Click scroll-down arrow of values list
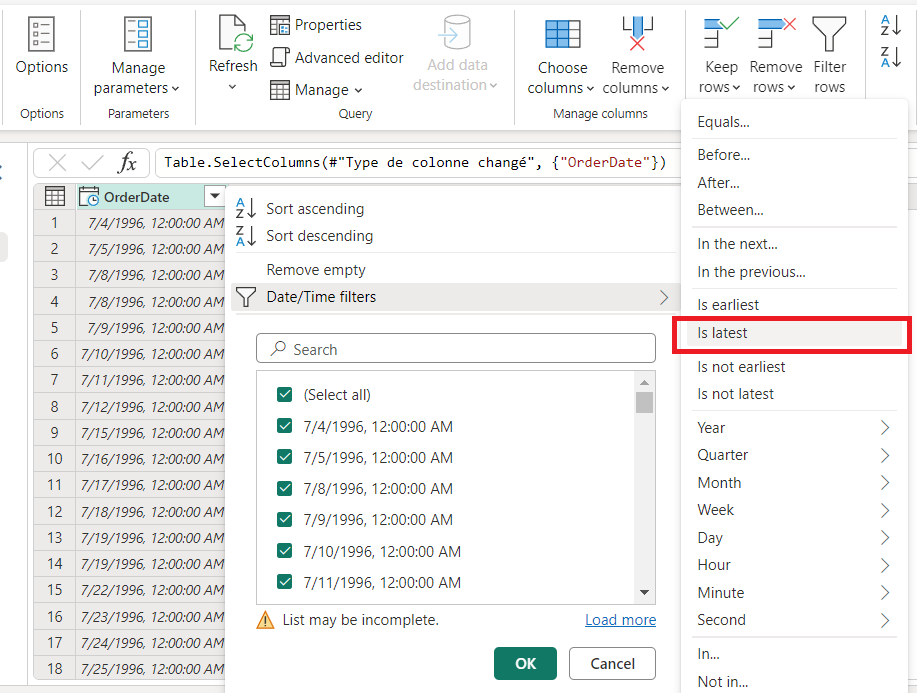This screenshot has height=693, width=917. [x=644, y=592]
